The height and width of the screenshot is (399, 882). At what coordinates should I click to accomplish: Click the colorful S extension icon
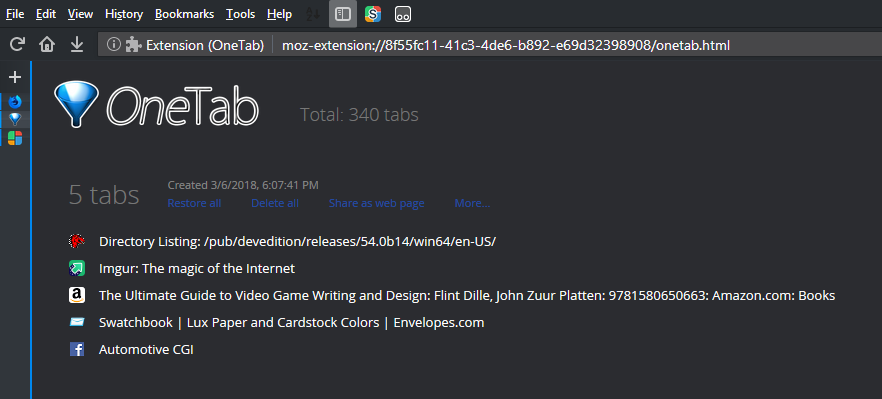(372, 14)
